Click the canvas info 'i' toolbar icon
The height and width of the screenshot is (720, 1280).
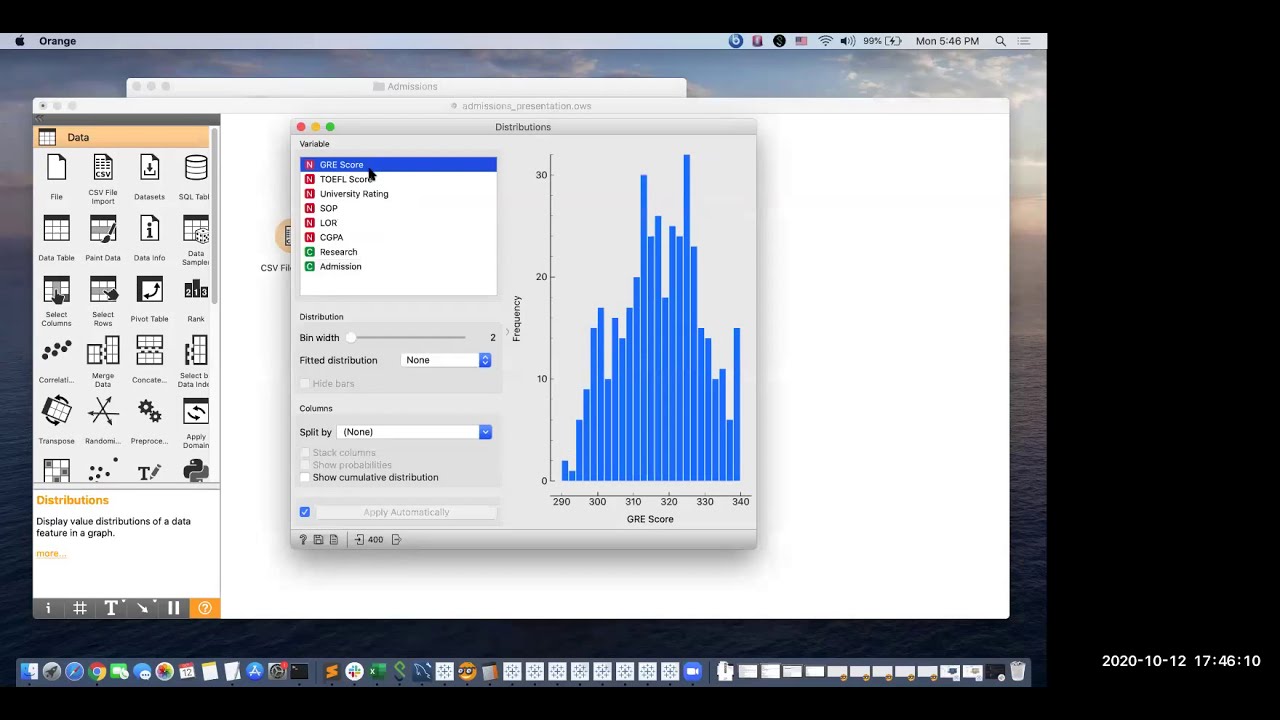[x=48, y=608]
